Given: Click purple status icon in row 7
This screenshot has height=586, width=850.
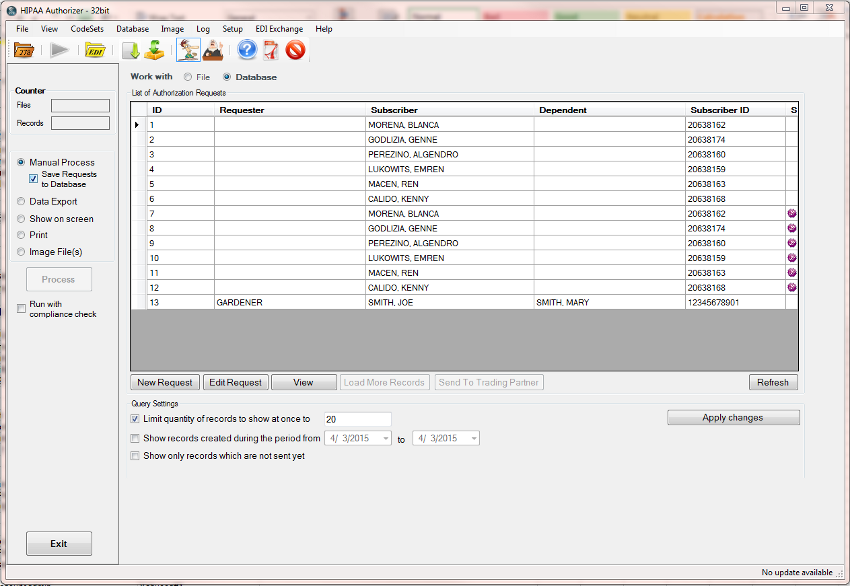Looking at the screenshot, I should [792, 214].
